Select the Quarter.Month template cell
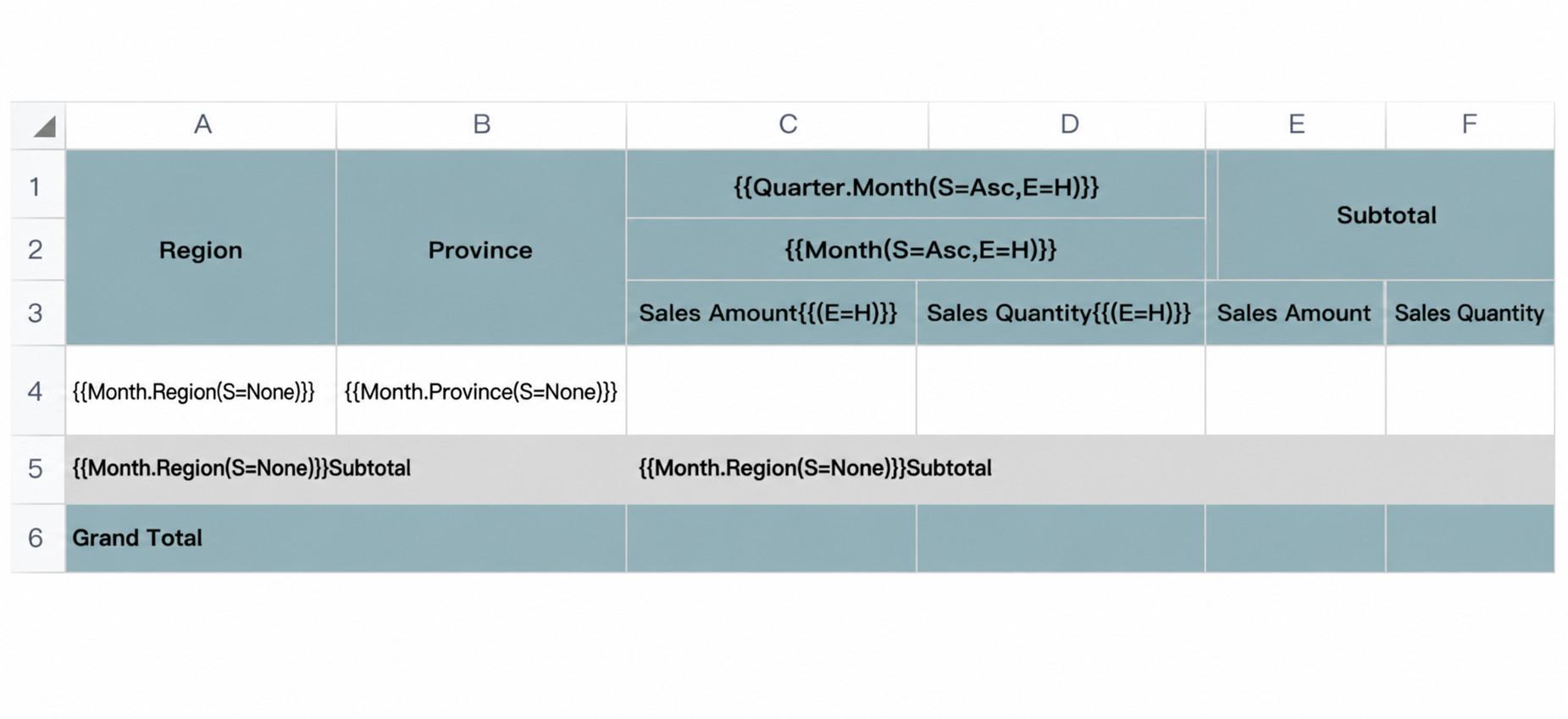Screen dimensions: 1568x719 click(x=916, y=185)
